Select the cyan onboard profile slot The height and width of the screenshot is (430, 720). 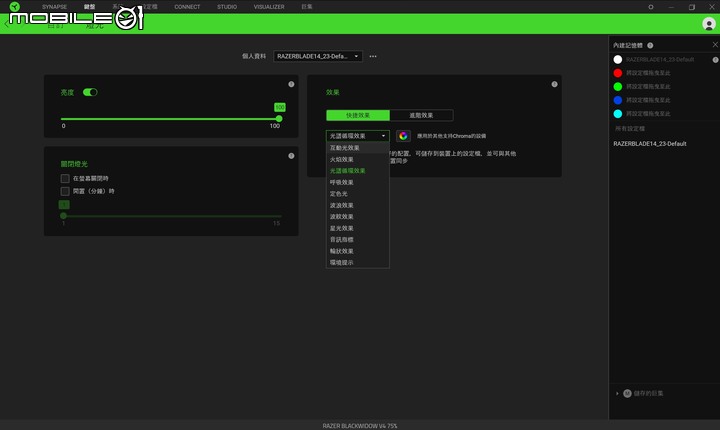(x=618, y=113)
